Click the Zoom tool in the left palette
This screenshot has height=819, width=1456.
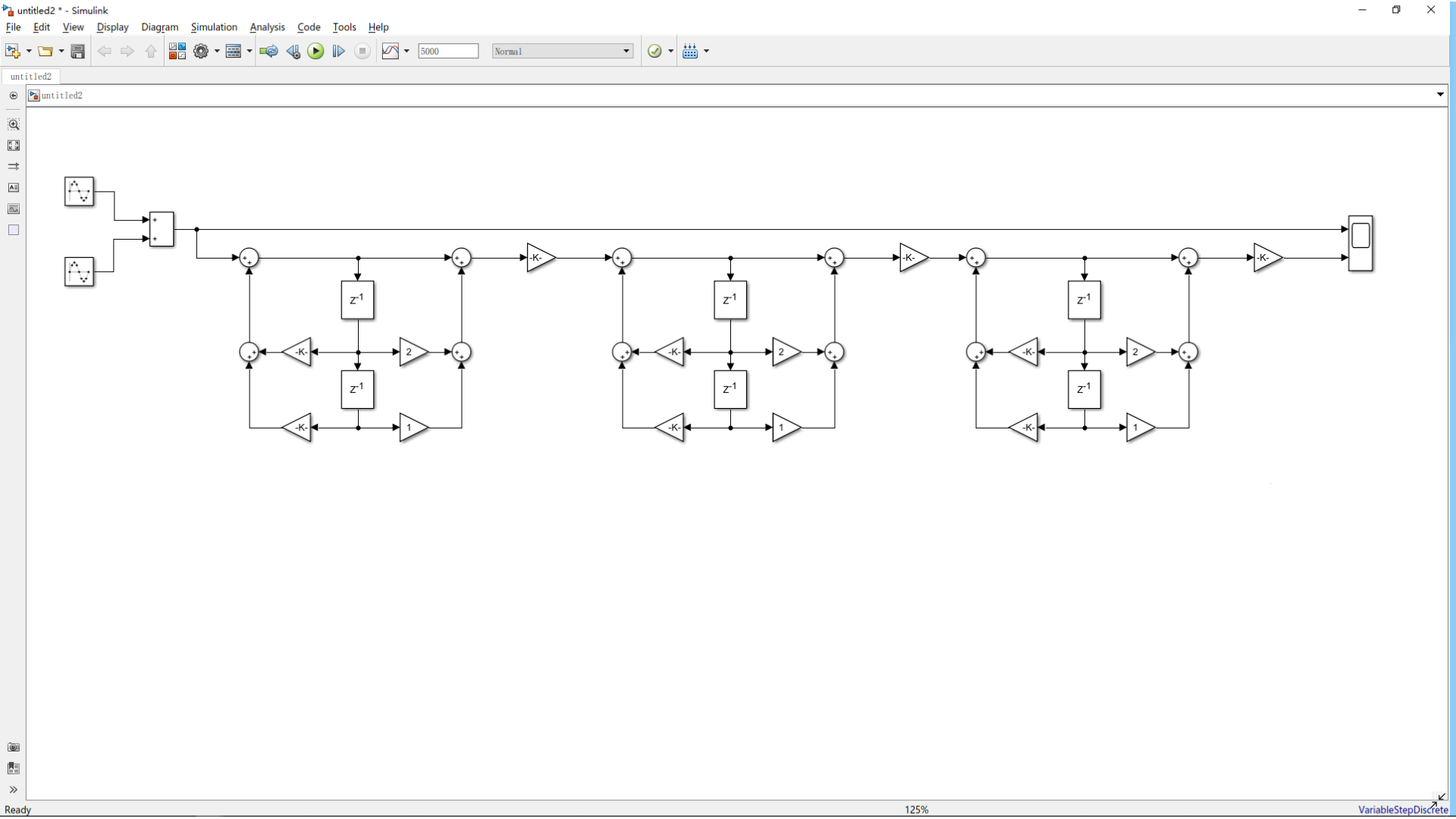tap(14, 124)
